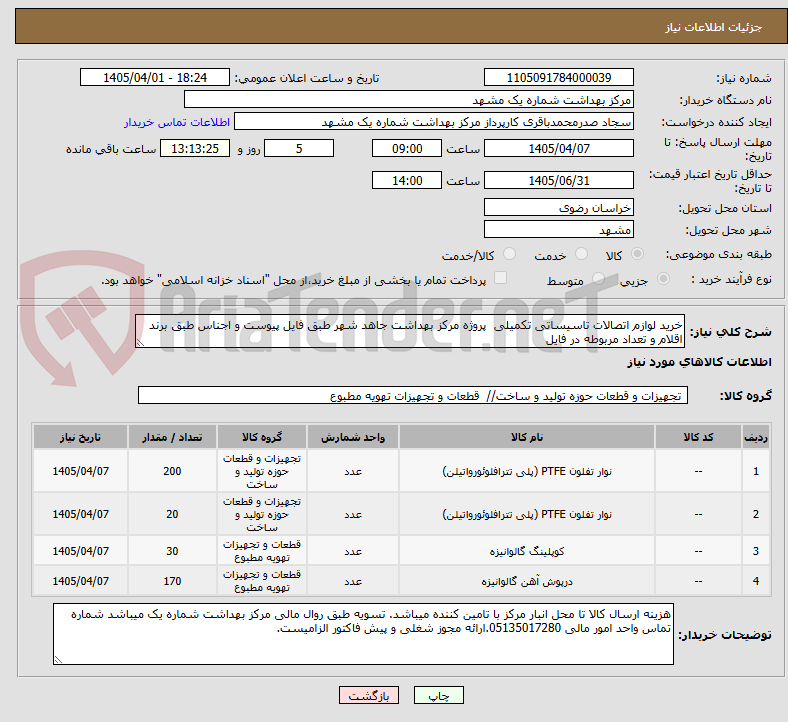Click the public announcement date field 1405/04/01 - 18:24
This screenshot has height=722, width=788.
155,78
